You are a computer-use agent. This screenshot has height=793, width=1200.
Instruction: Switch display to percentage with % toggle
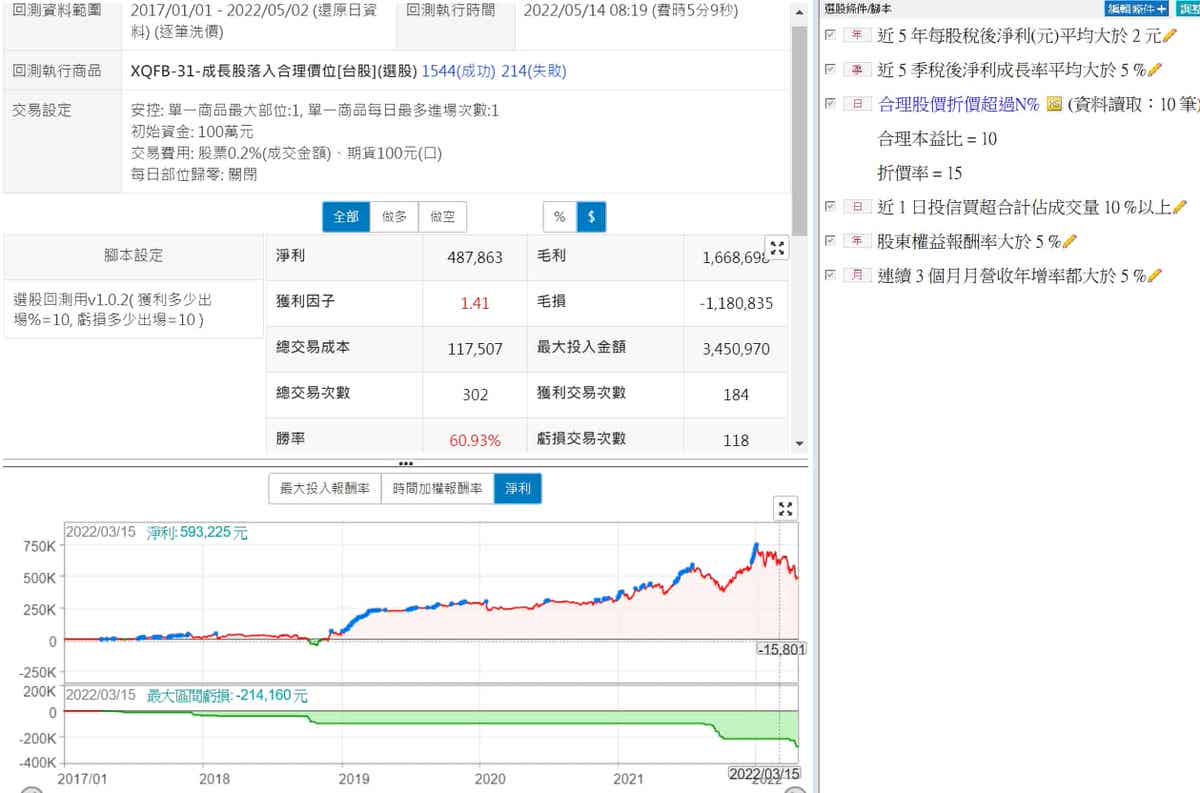[x=559, y=217]
